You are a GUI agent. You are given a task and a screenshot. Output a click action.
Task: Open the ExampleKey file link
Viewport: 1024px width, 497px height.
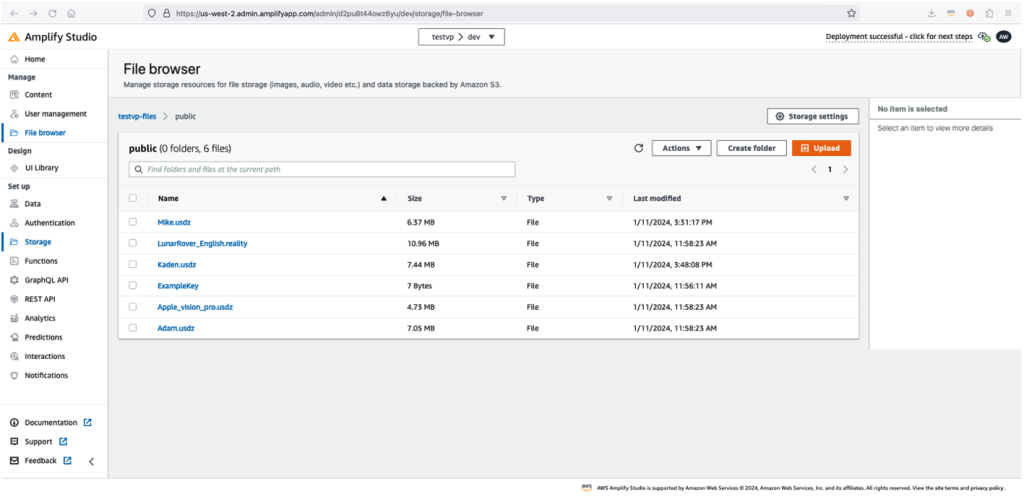tap(178, 285)
